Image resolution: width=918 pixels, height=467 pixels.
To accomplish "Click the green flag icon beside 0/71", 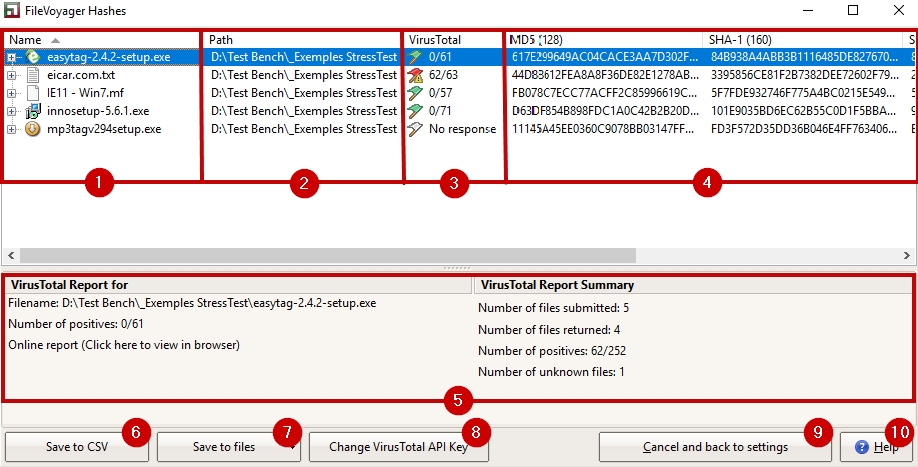I will 416,111.
